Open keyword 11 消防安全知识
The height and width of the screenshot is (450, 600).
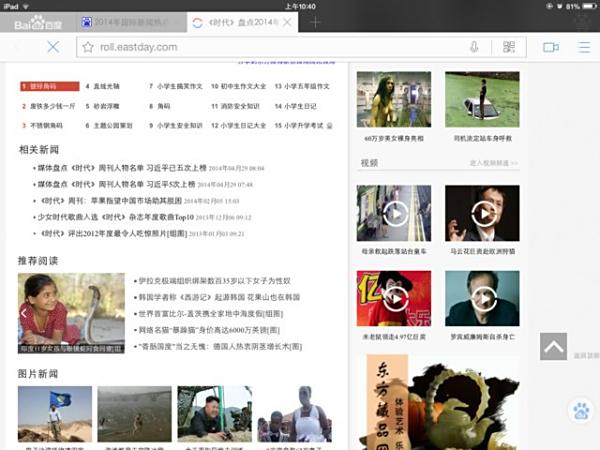[x=235, y=106]
